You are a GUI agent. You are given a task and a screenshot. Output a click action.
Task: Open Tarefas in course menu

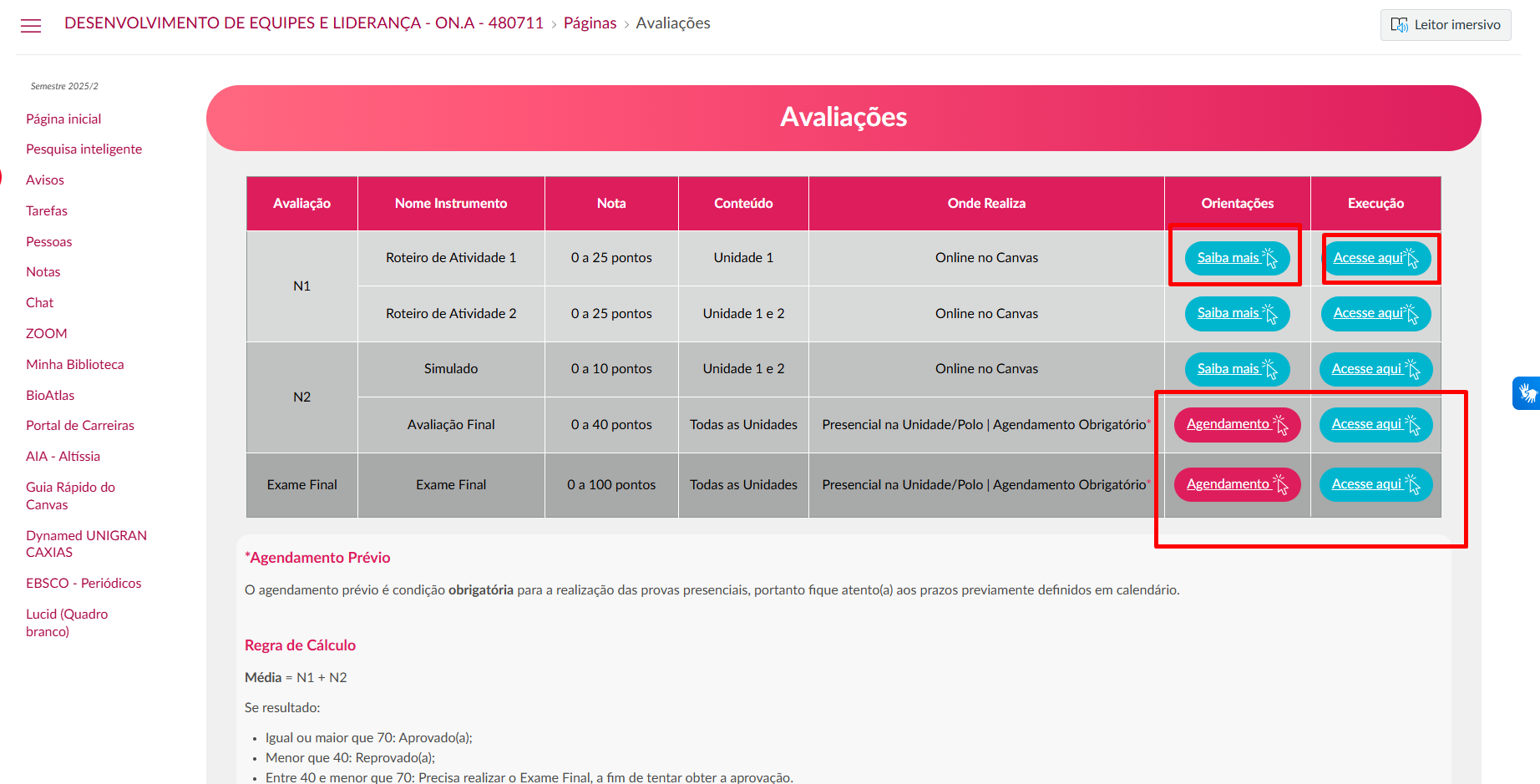[47, 210]
